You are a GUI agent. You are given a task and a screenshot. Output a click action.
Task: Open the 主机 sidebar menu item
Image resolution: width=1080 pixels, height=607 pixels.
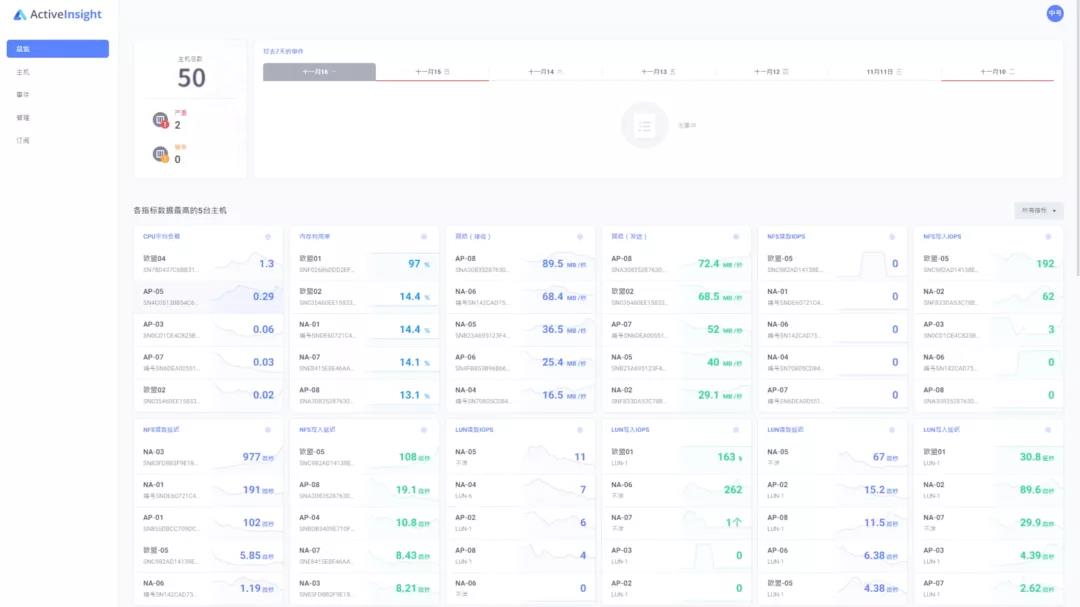24,72
